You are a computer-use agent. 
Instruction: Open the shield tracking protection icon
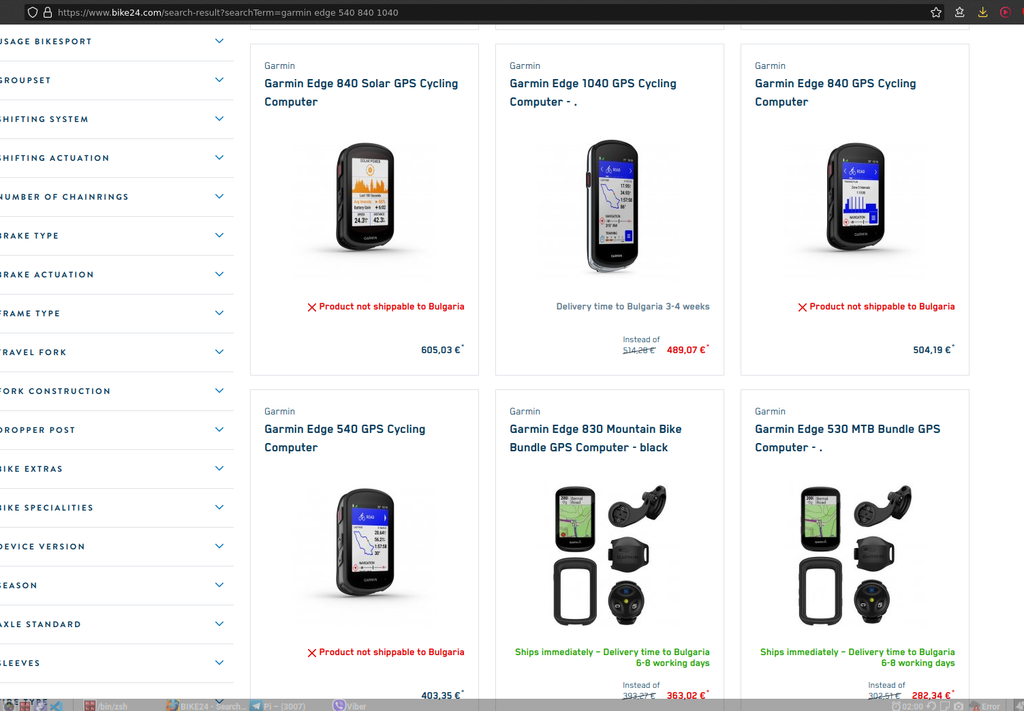[33, 12]
